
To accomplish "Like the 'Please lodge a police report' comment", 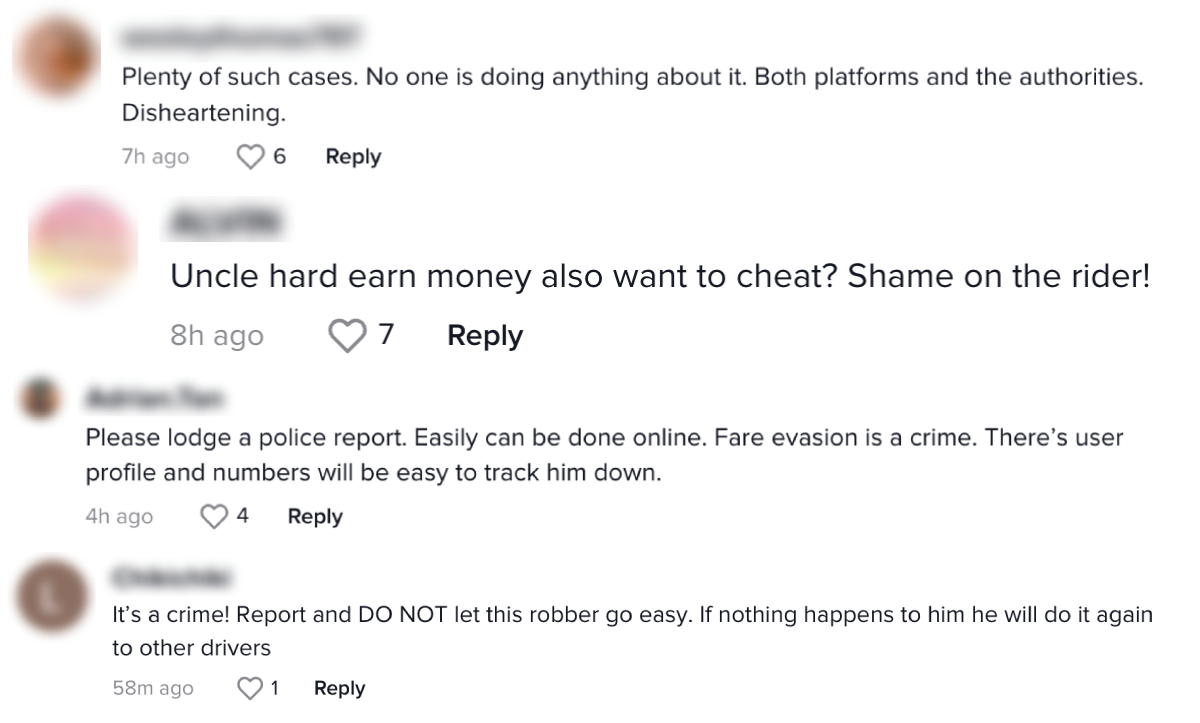I will (214, 517).
